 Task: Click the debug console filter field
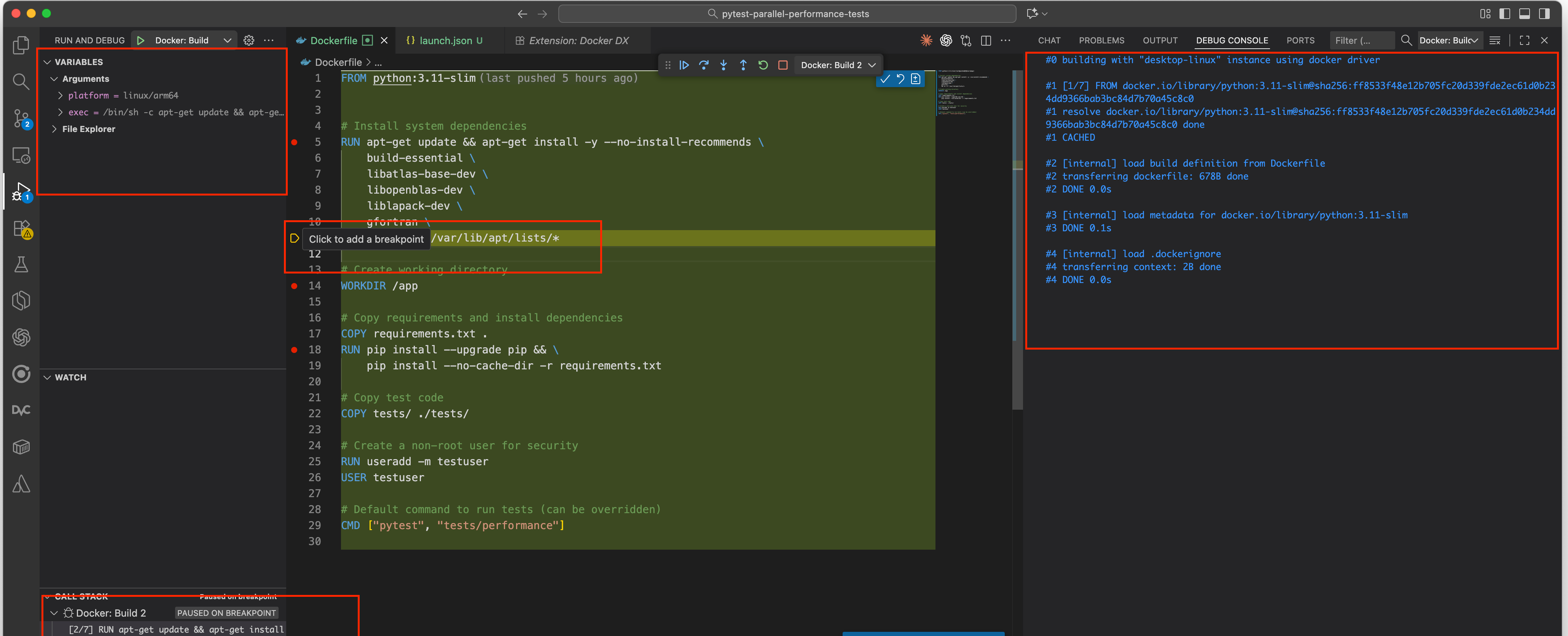point(1361,40)
